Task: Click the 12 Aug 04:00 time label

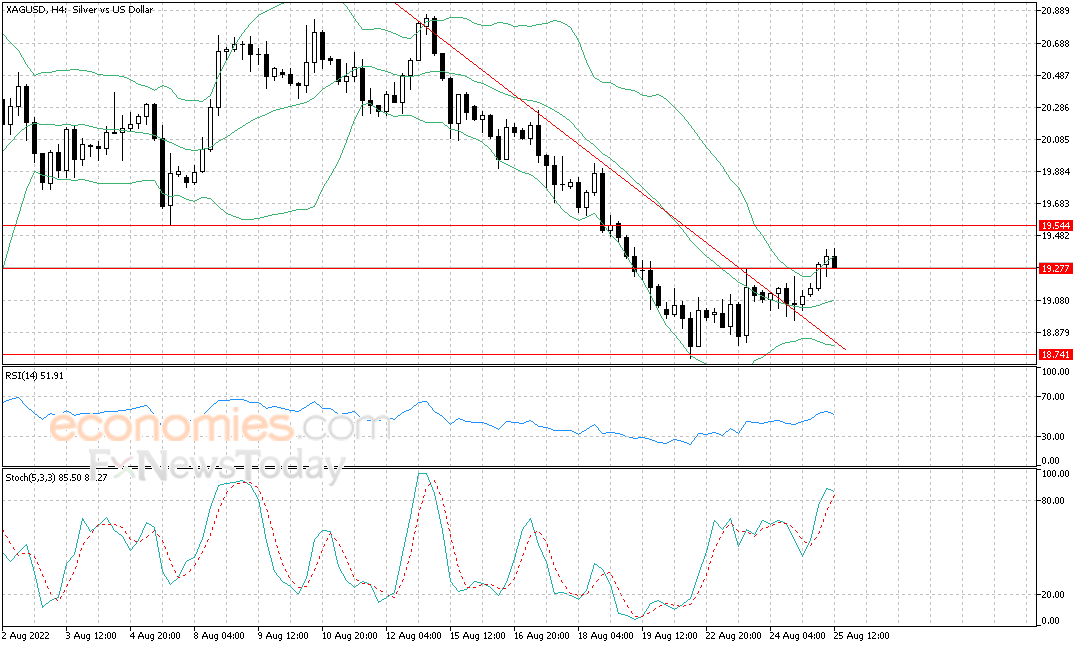Action: coord(413,636)
